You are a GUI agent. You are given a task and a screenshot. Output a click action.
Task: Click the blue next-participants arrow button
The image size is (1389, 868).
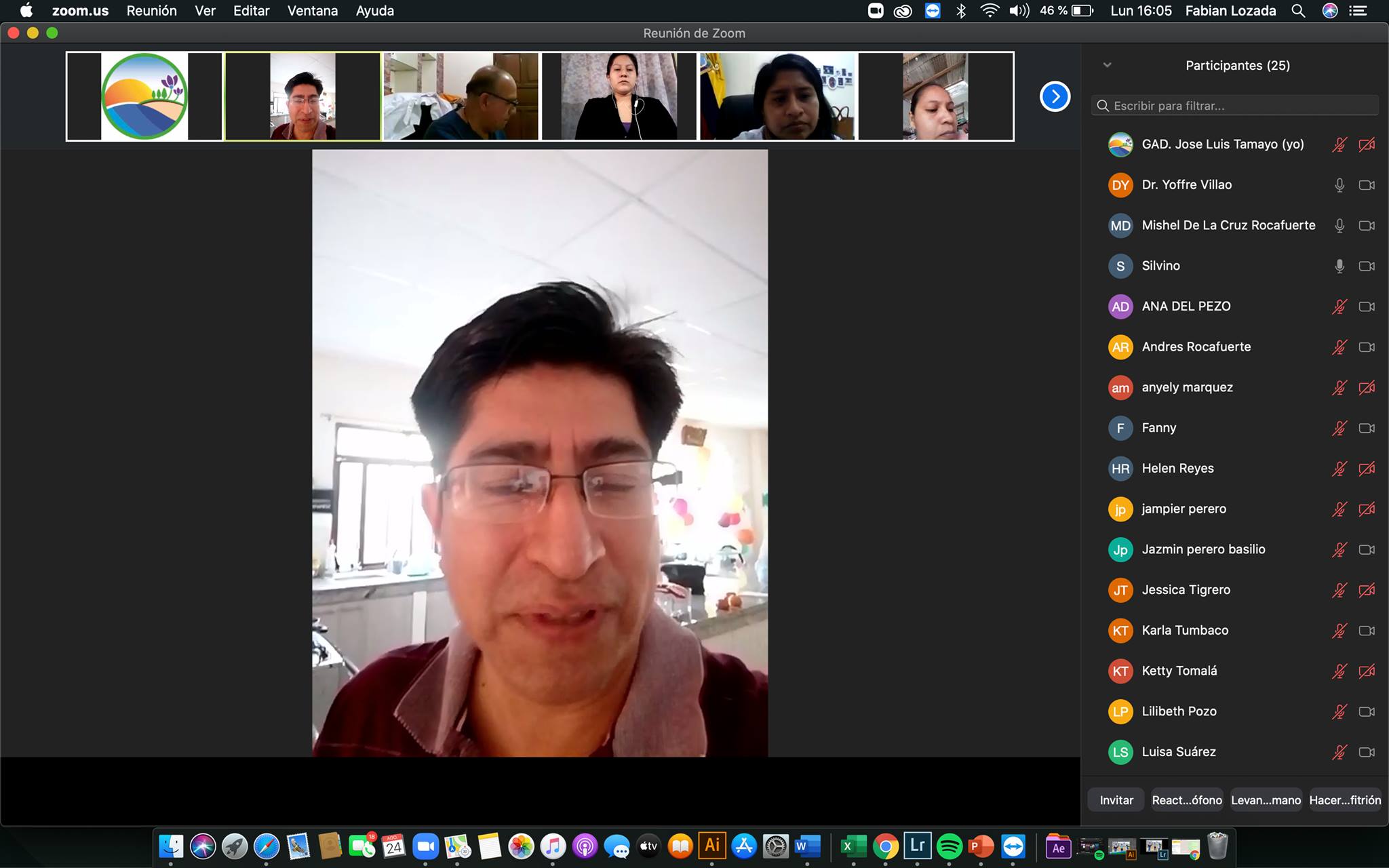(1055, 96)
